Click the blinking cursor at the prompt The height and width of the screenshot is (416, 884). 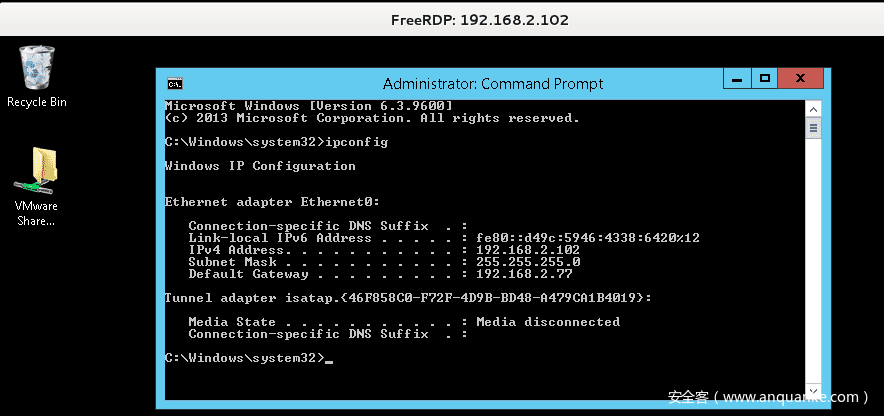[x=328, y=359]
